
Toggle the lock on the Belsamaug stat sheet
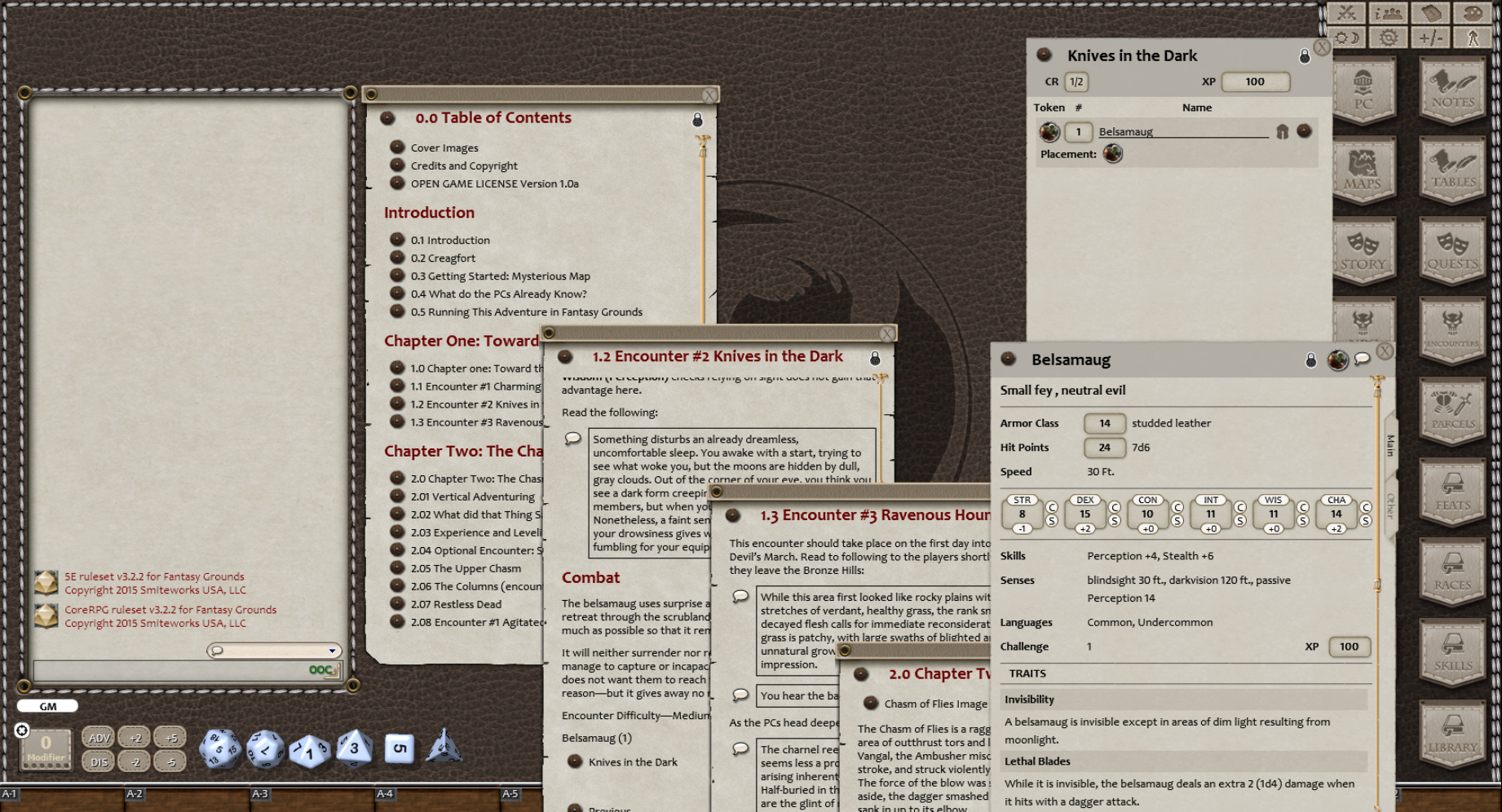(1313, 360)
